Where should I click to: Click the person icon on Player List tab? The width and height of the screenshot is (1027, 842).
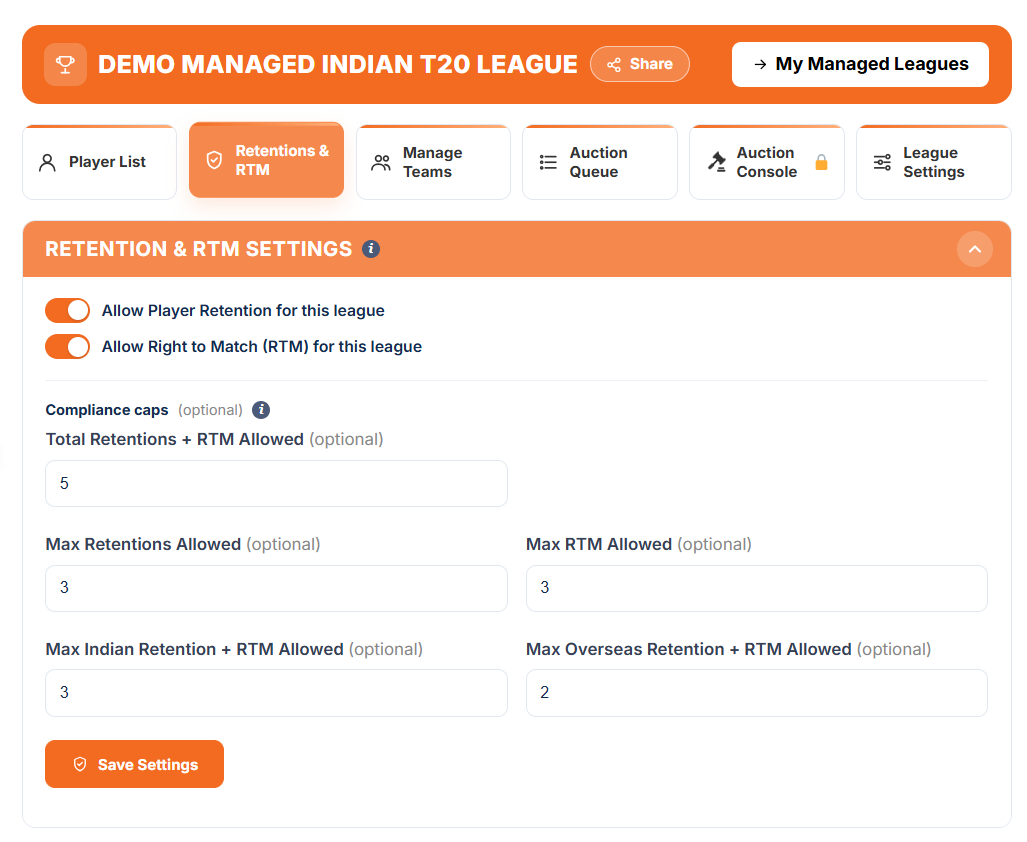click(x=47, y=162)
